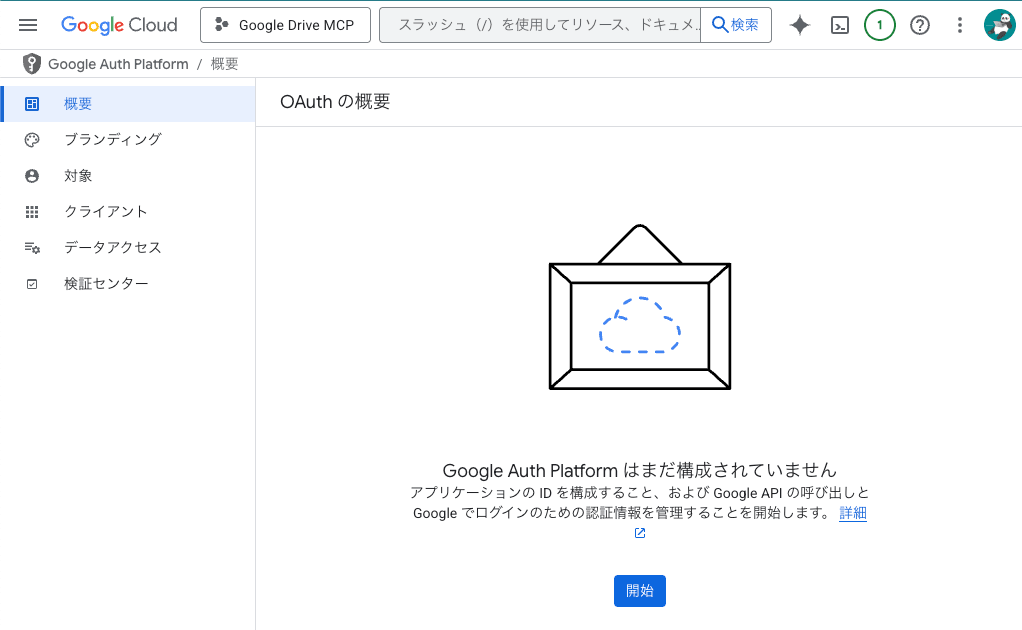The width and height of the screenshot is (1022, 630).
Task: Click the 開始 button
Action: [x=639, y=591]
